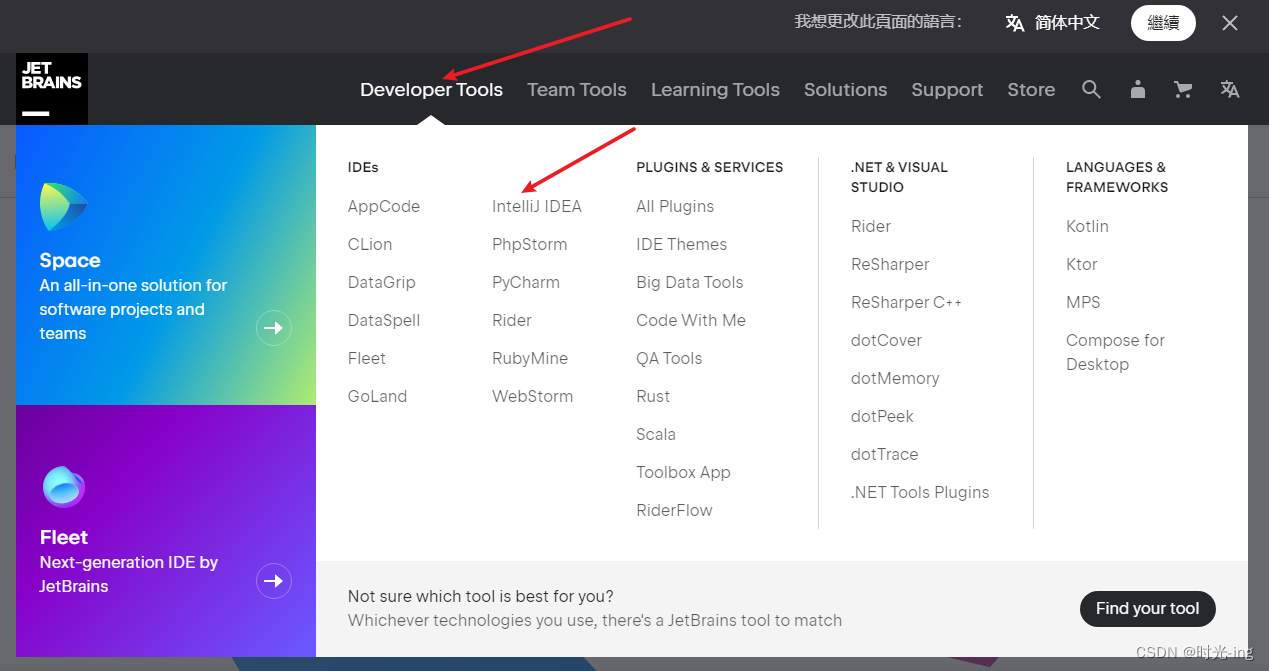Image resolution: width=1269 pixels, height=671 pixels.
Task: Click the arrow button on Space card
Action: point(274,328)
